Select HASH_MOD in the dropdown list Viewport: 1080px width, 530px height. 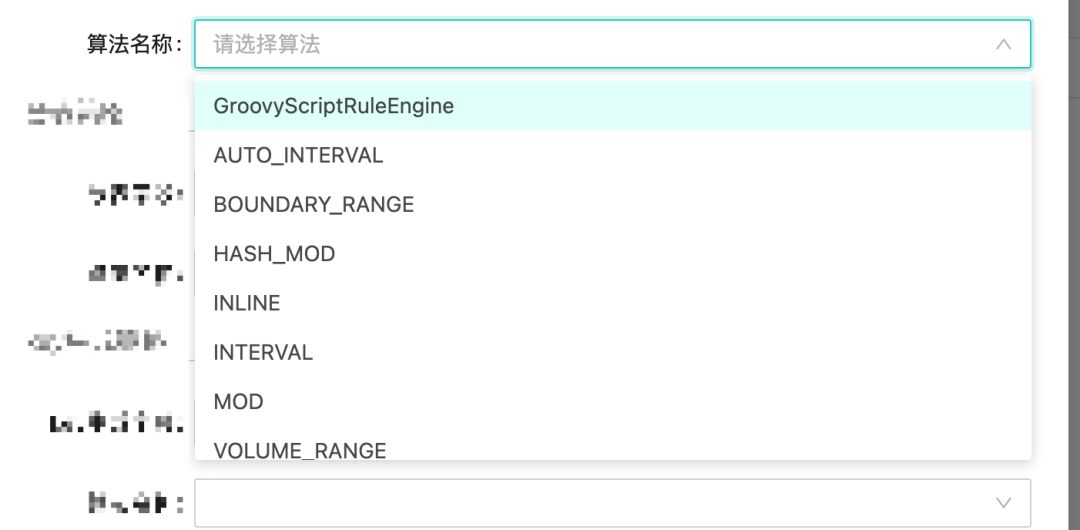[x=274, y=254]
